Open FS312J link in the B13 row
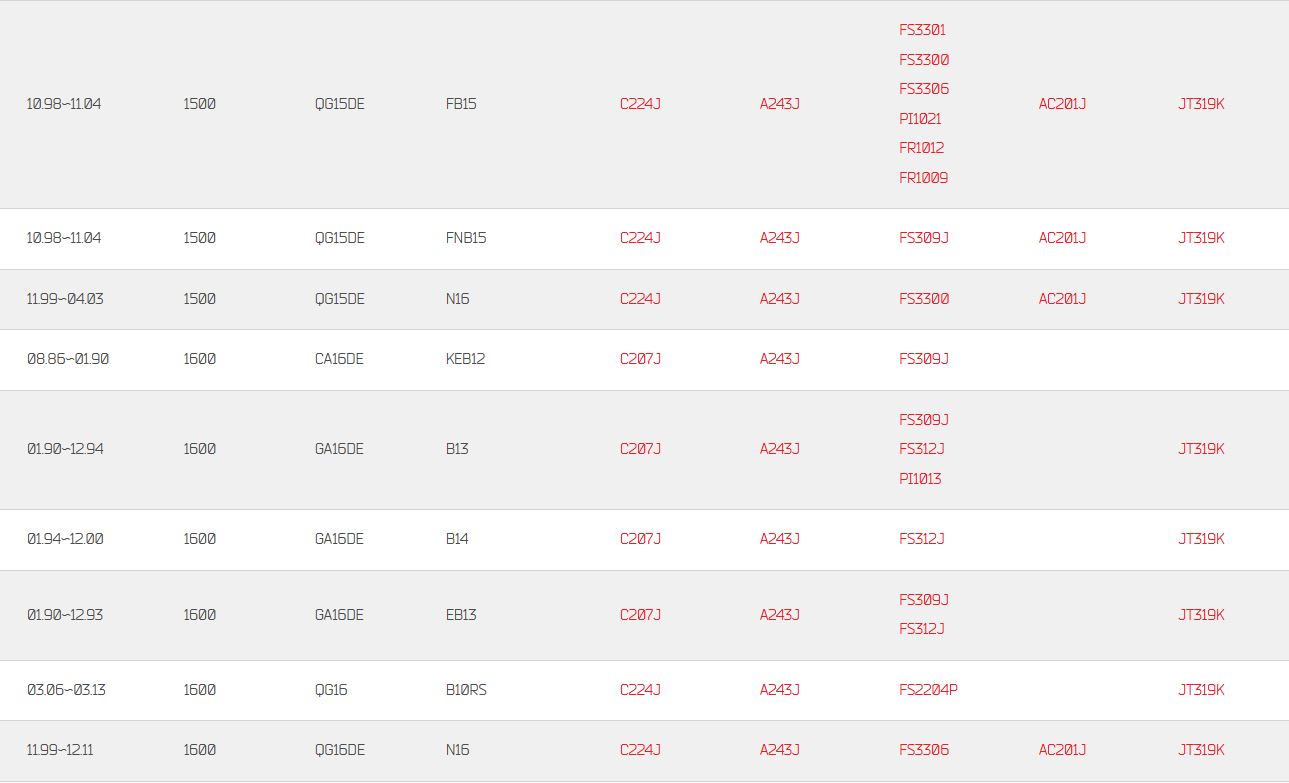Screen dimensions: 1289x783 (921, 449)
